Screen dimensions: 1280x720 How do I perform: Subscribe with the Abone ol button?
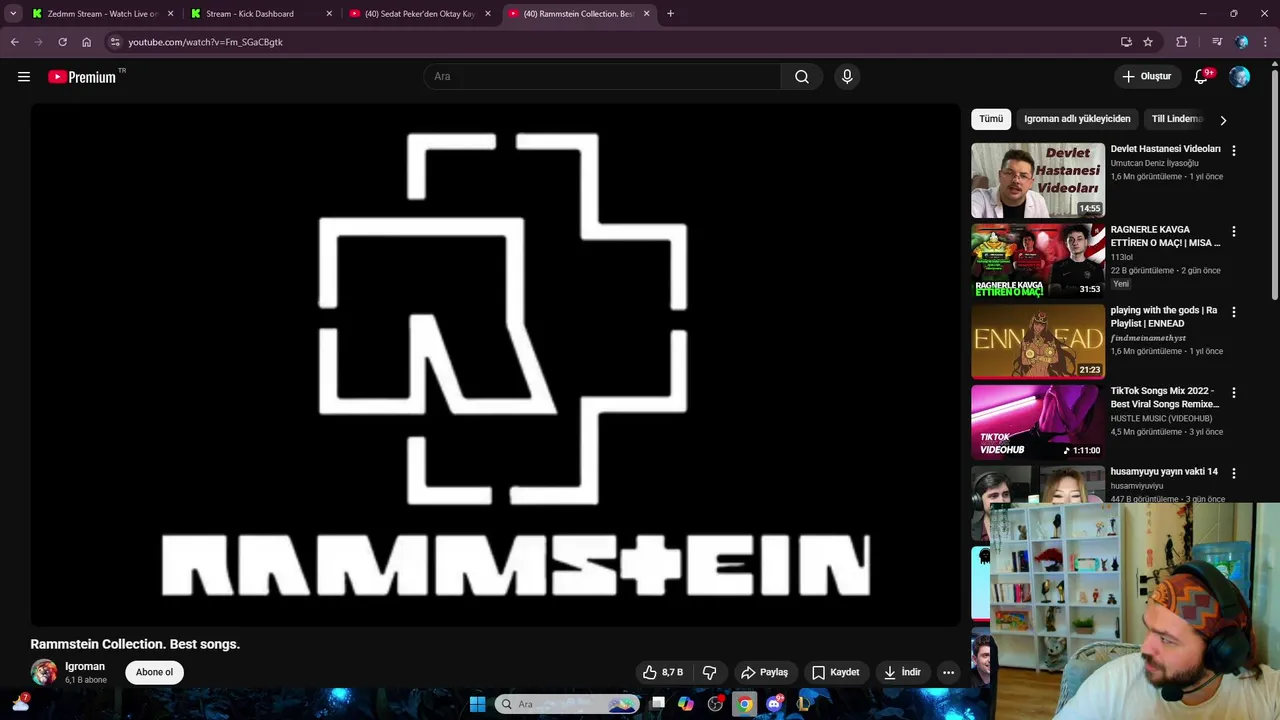pos(154,672)
